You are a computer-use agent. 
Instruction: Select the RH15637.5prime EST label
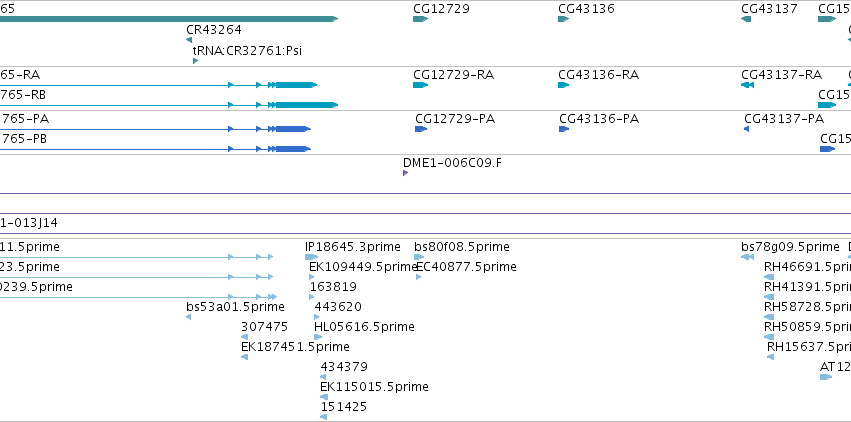(x=809, y=347)
